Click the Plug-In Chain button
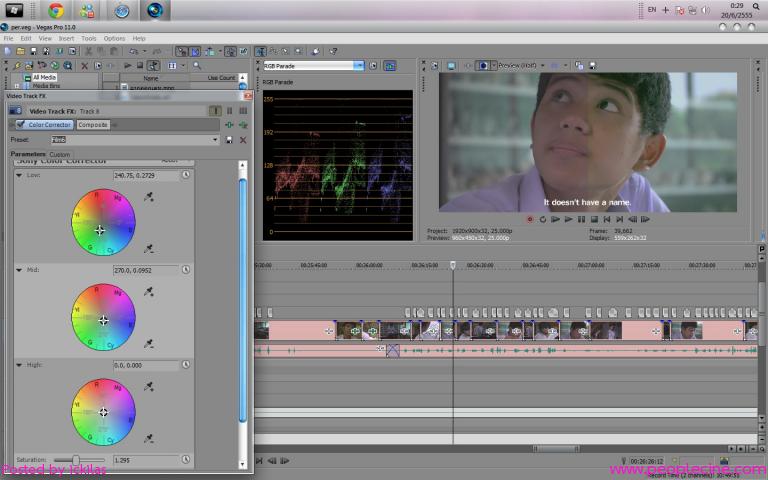The width and height of the screenshot is (768, 480). pos(229,125)
